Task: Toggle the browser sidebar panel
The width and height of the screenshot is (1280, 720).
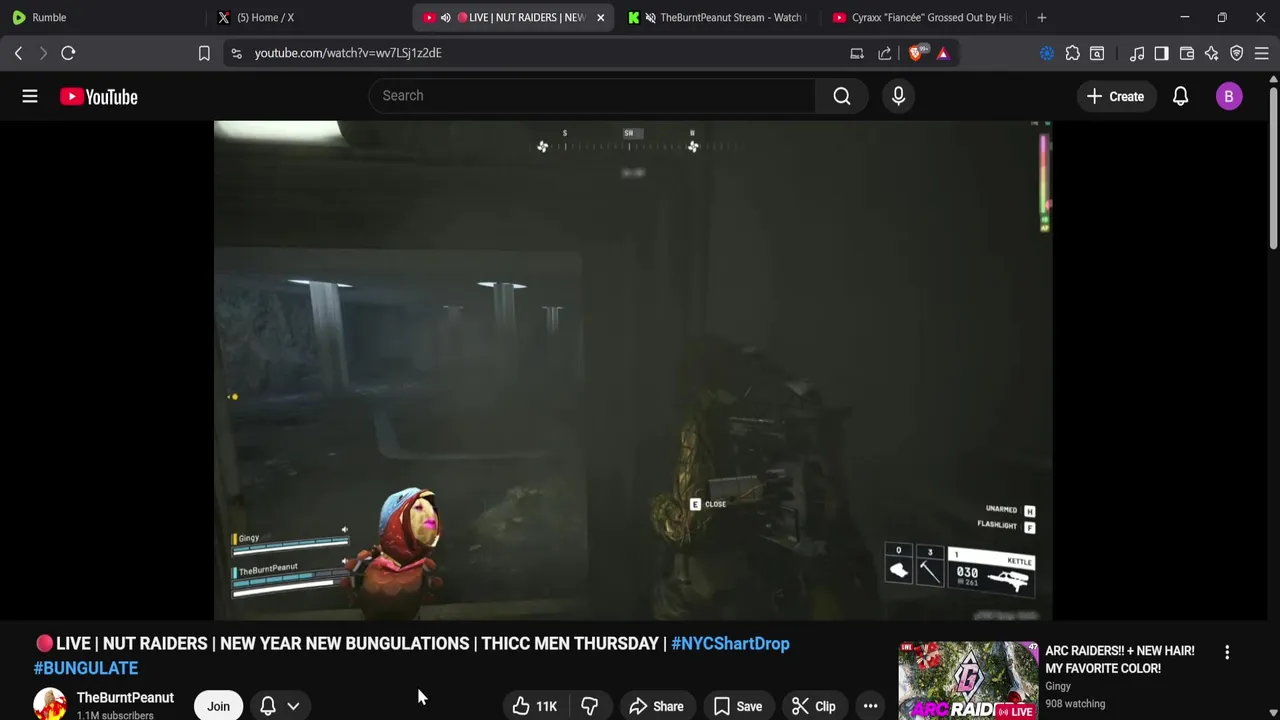Action: pyautogui.click(x=1161, y=53)
